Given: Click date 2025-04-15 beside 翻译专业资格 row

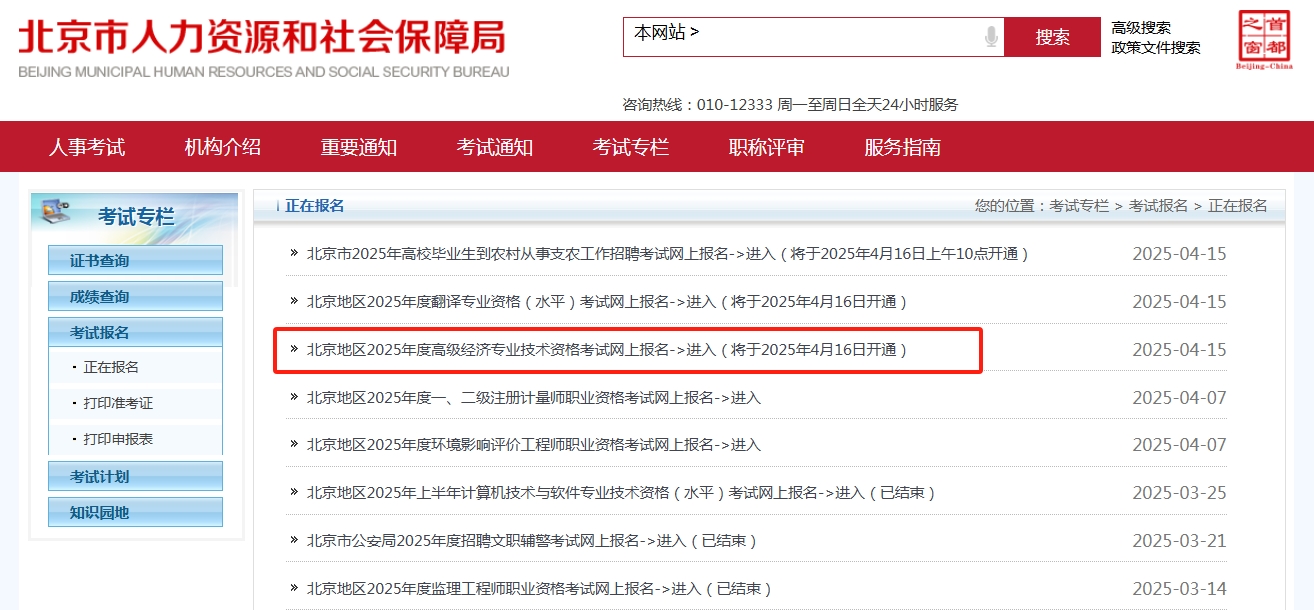Looking at the screenshot, I should (1179, 302).
